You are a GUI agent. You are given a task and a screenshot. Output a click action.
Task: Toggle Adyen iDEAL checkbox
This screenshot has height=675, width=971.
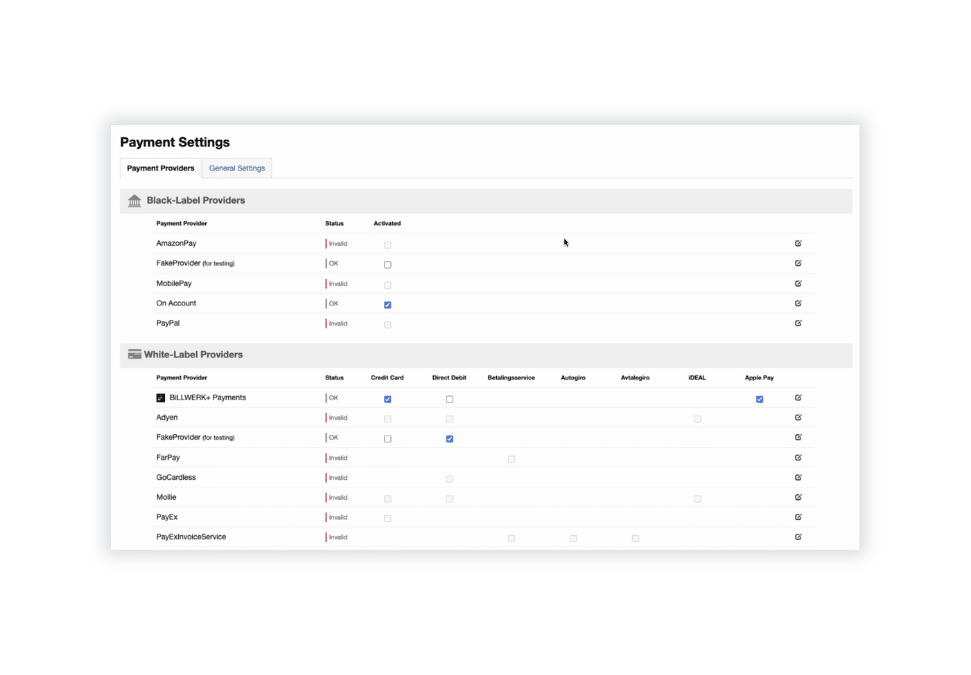[697, 419]
